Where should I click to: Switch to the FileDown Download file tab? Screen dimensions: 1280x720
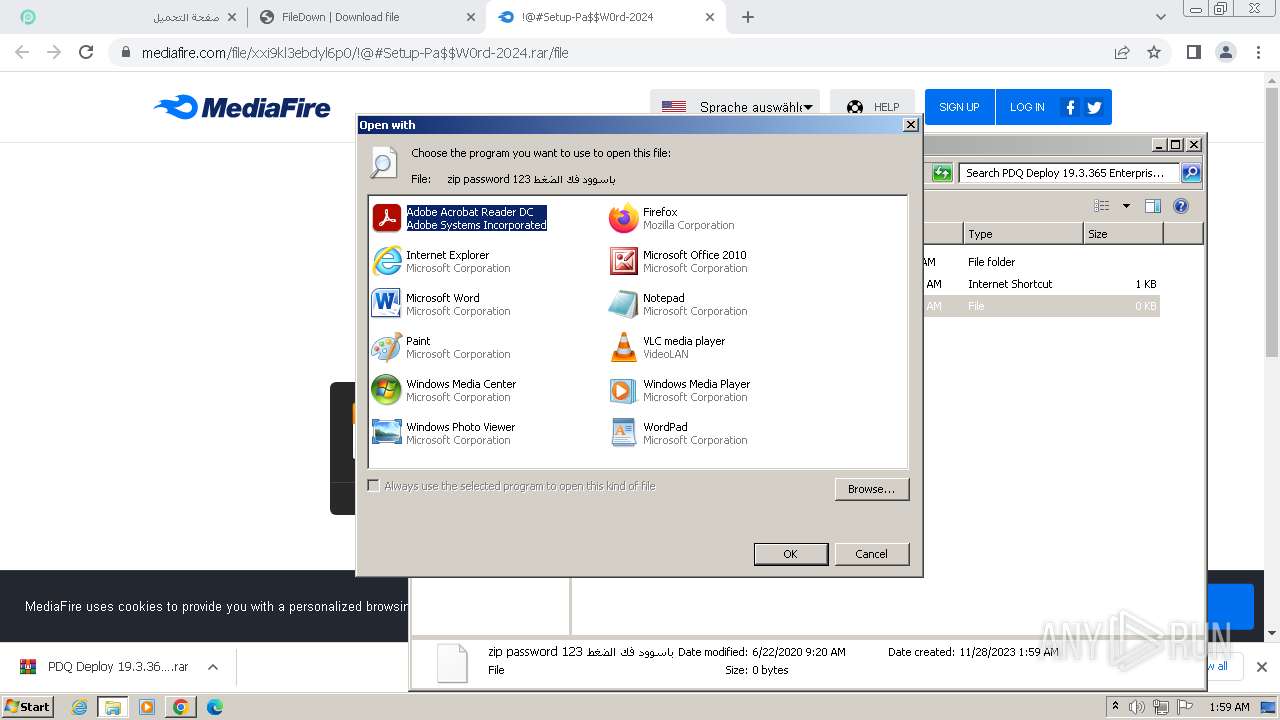tap(367, 17)
